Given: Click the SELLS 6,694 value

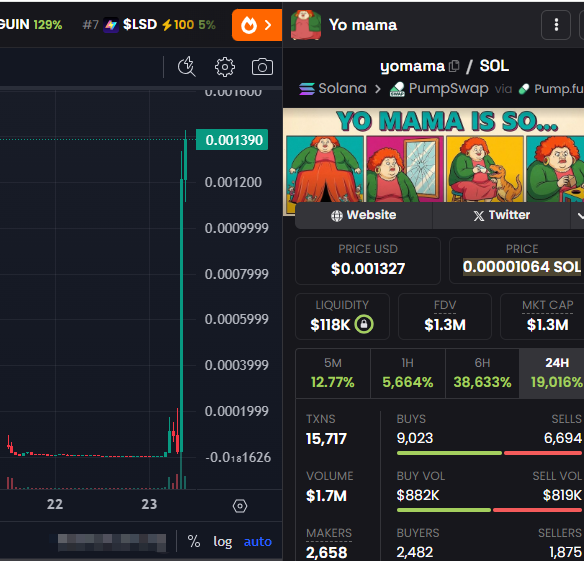Looking at the screenshot, I should (563, 438).
